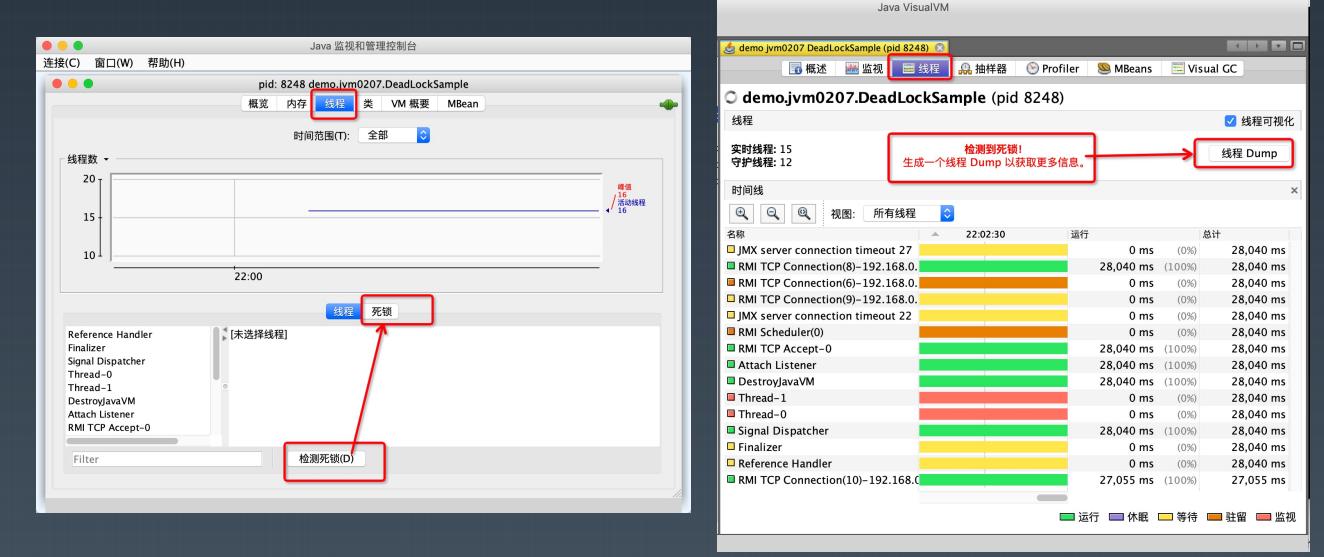Click JConsole thread list vertical scrollbar

coord(216,354)
